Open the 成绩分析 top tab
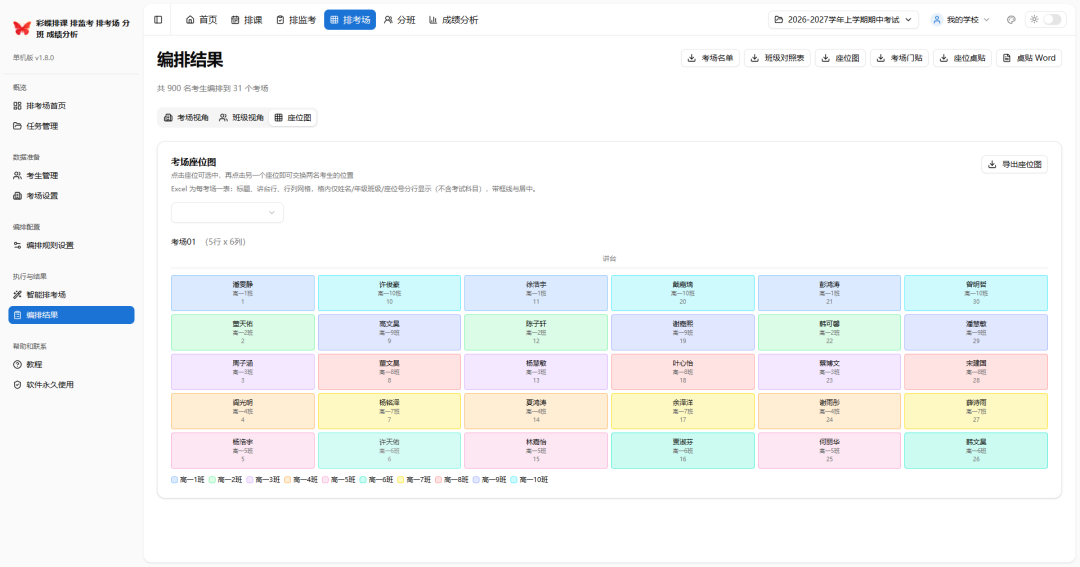 (x=453, y=20)
